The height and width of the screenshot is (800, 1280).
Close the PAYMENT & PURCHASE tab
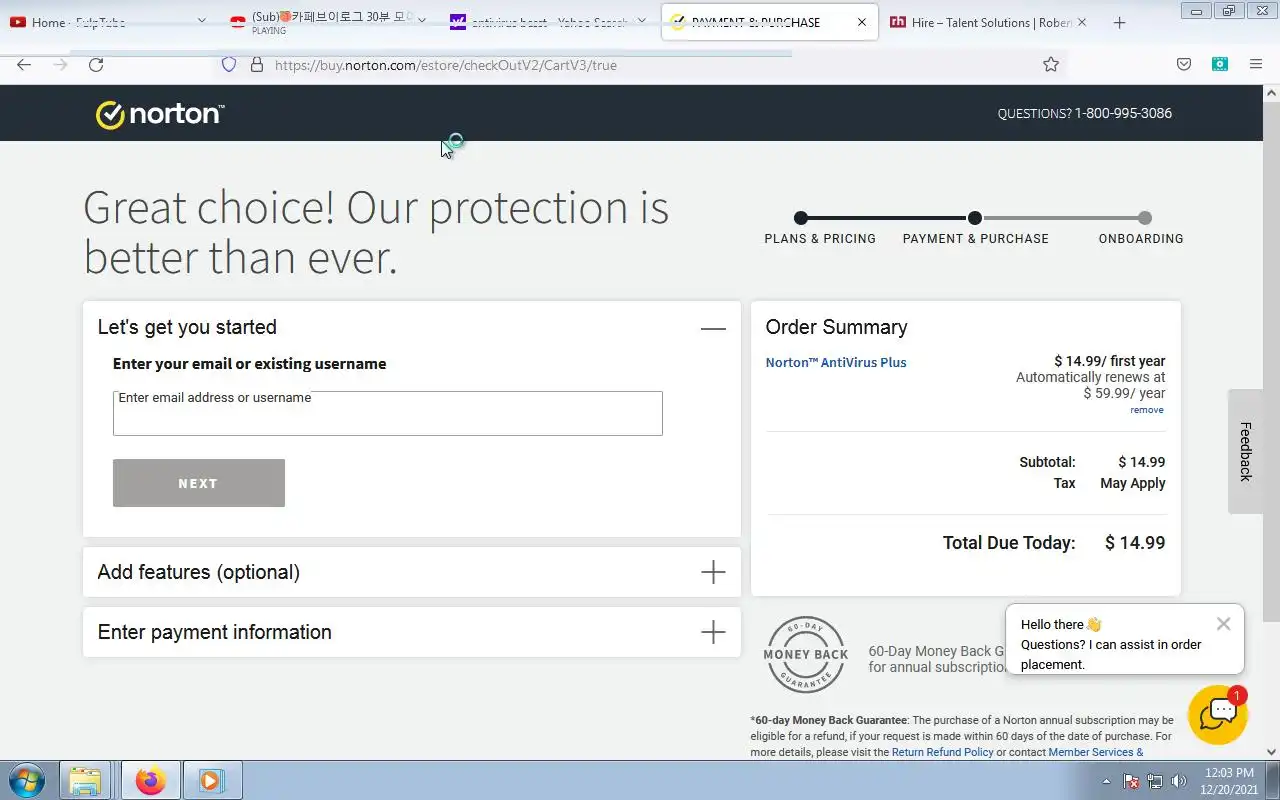pos(862,22)
